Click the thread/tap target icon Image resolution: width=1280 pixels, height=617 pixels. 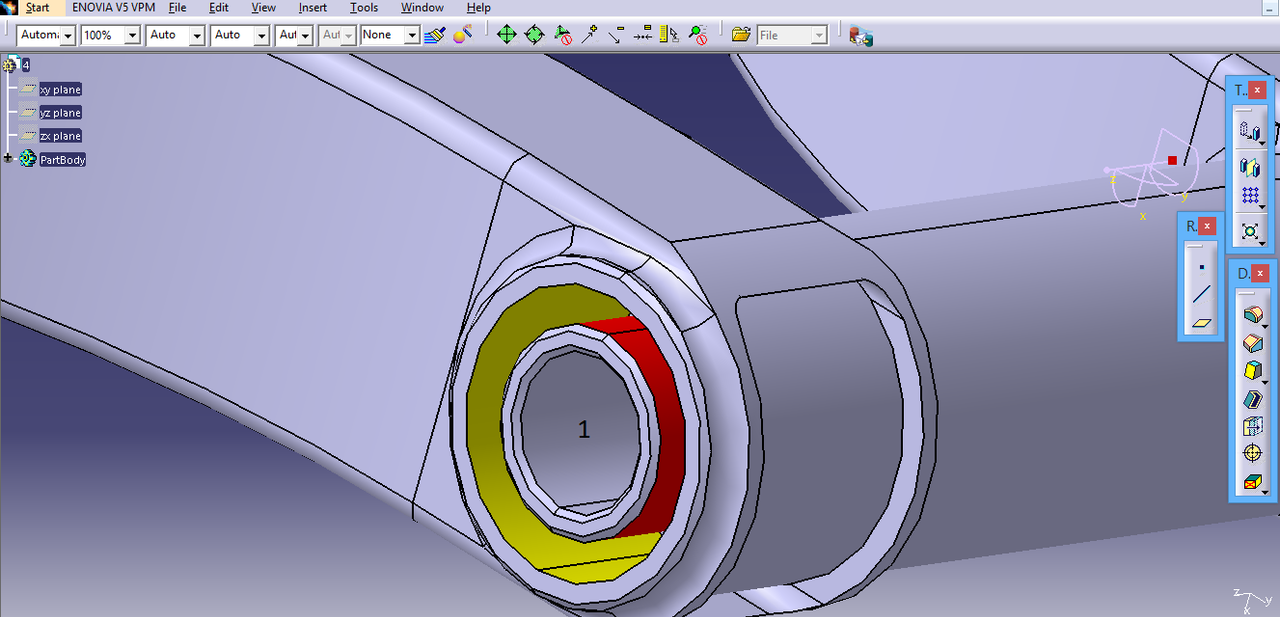click(x=1252, y=454)
